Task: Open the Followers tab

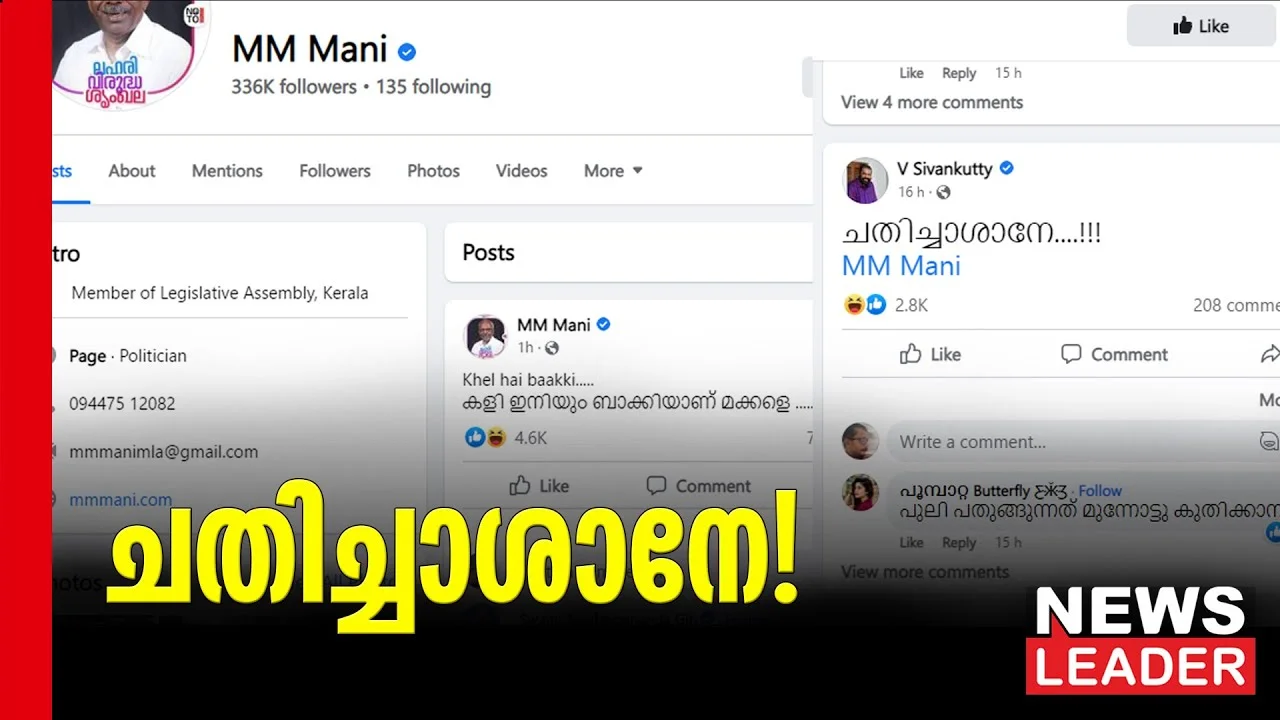Action: point(335,171)
